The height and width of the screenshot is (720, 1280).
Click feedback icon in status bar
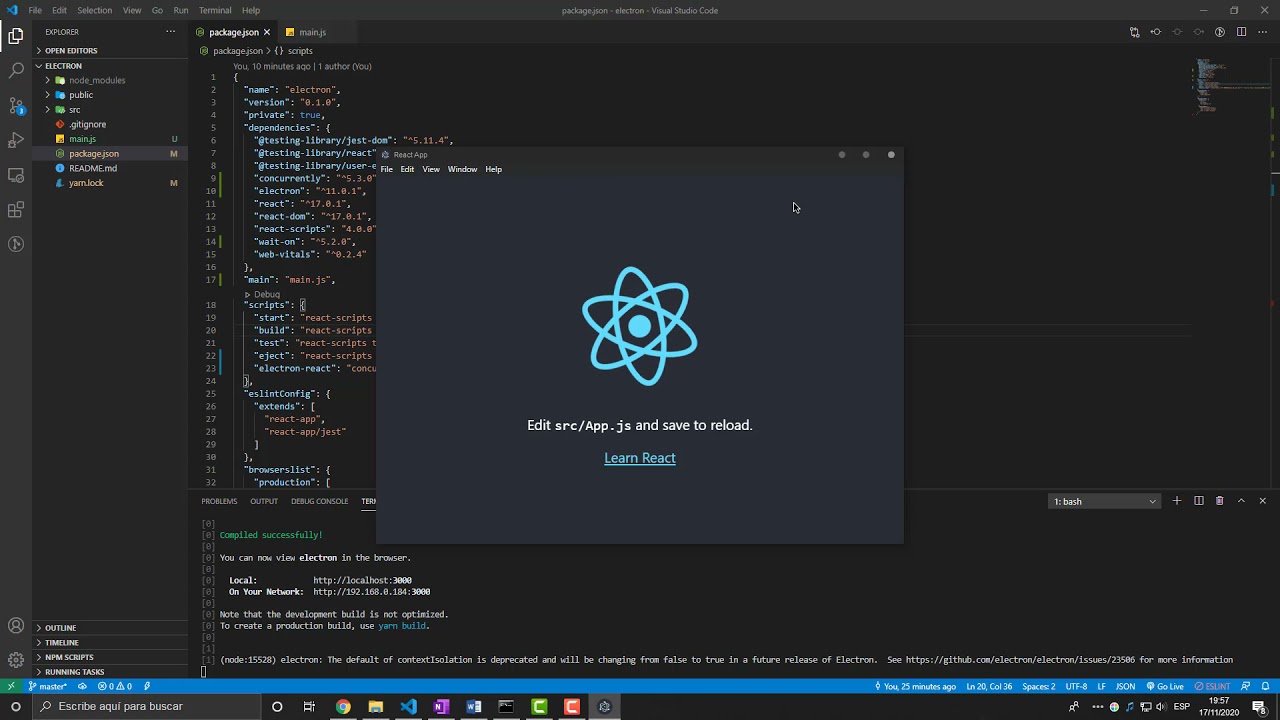coord(1246,686)
